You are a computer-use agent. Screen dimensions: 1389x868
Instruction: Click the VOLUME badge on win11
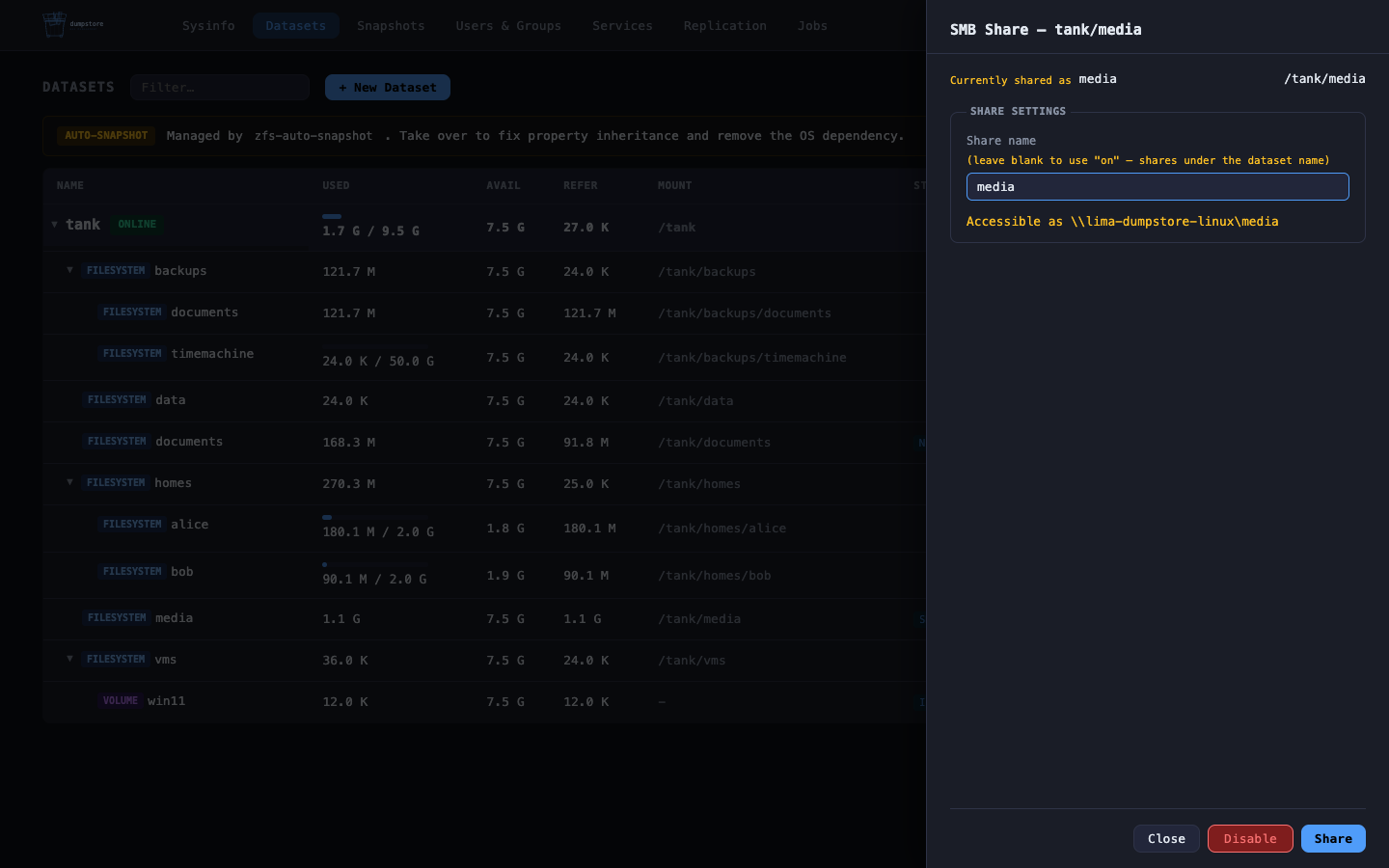121,701
